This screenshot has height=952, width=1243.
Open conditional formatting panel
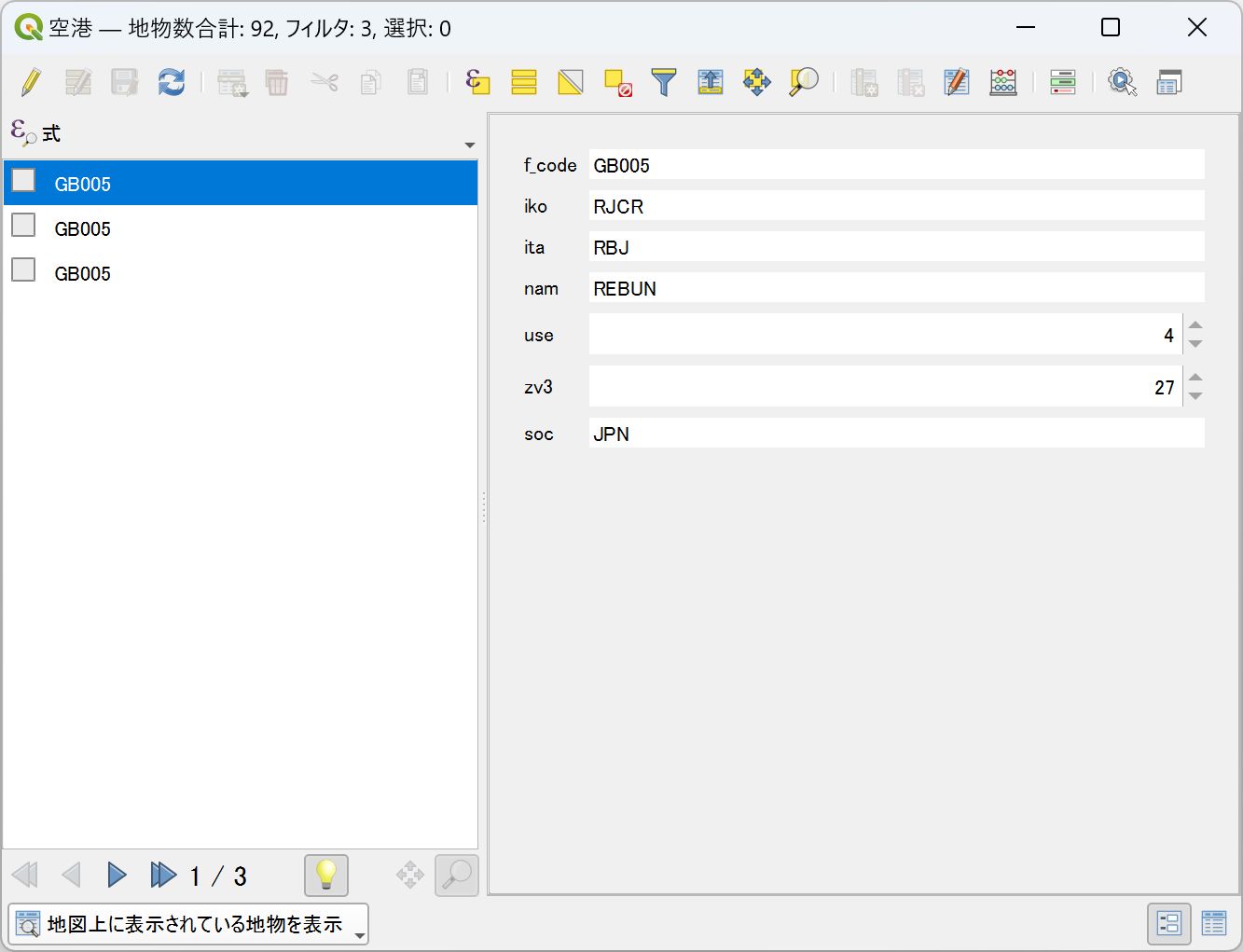click(1063, 82)
